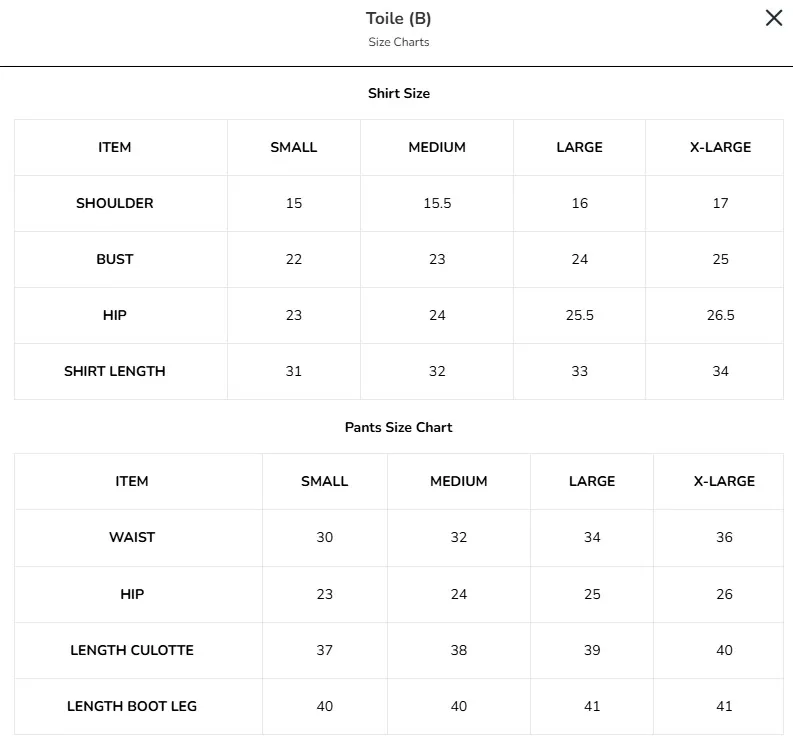Select shoulder medium value 15.5
The height and width of the screenshot is (756, 793).
pos(437,203)
